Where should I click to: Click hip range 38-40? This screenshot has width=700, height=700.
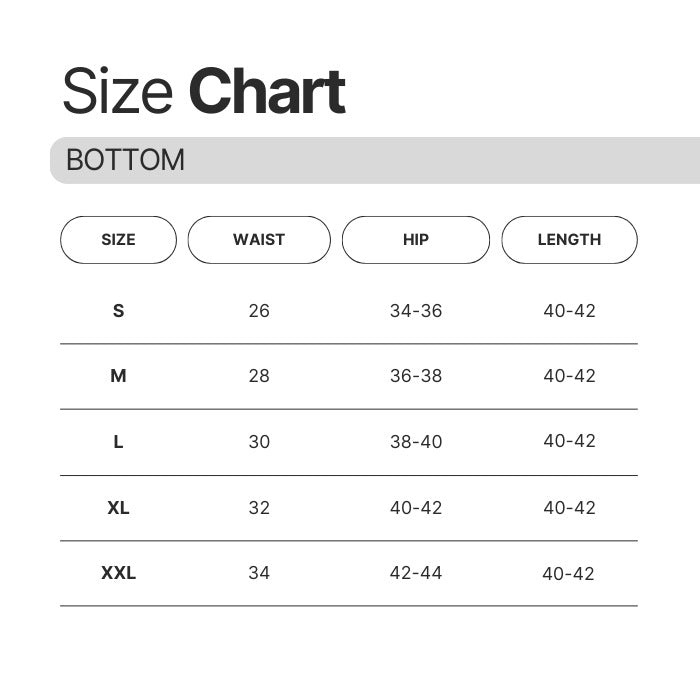point(416,442)
